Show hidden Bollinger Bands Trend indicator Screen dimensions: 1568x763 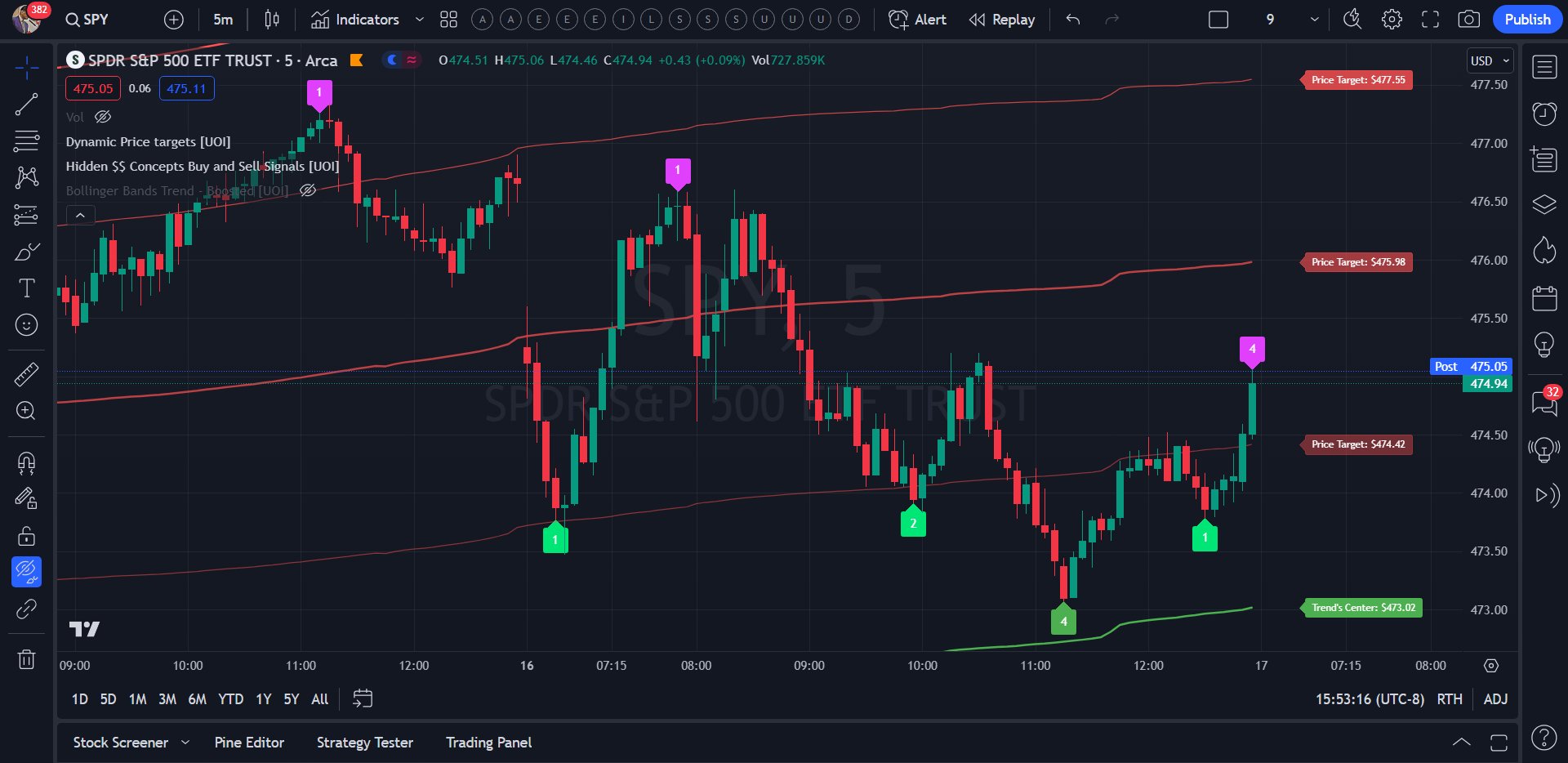tap(308, 190)
